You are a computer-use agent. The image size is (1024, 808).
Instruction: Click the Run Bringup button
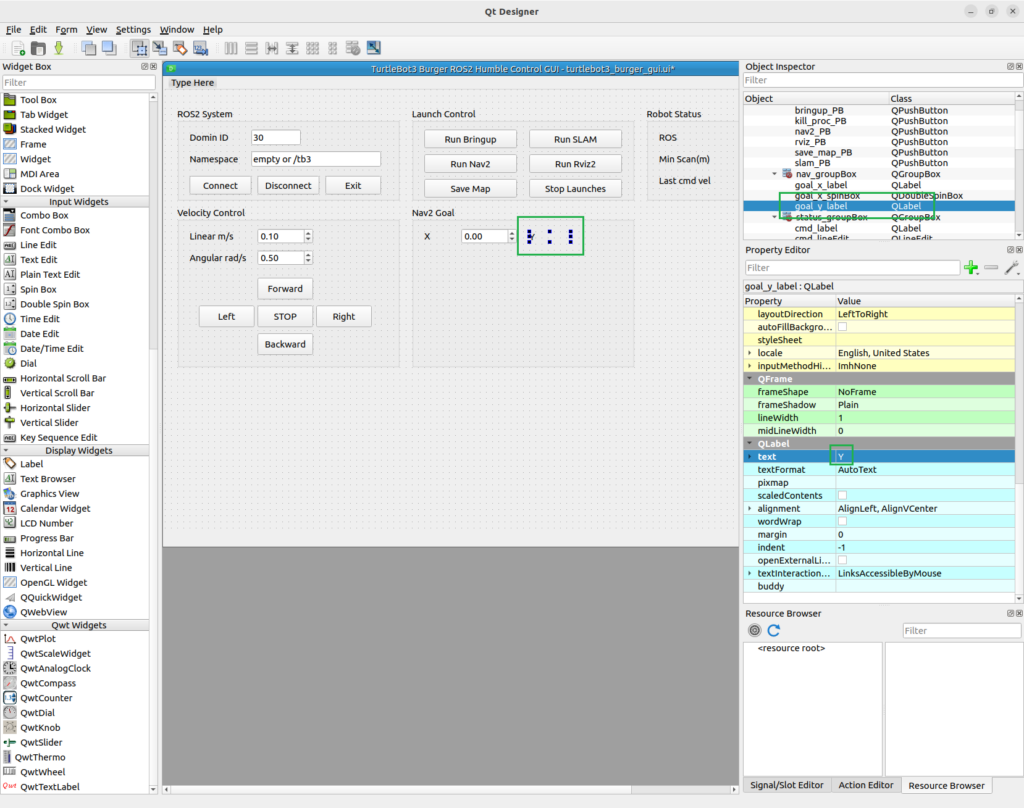470,139
